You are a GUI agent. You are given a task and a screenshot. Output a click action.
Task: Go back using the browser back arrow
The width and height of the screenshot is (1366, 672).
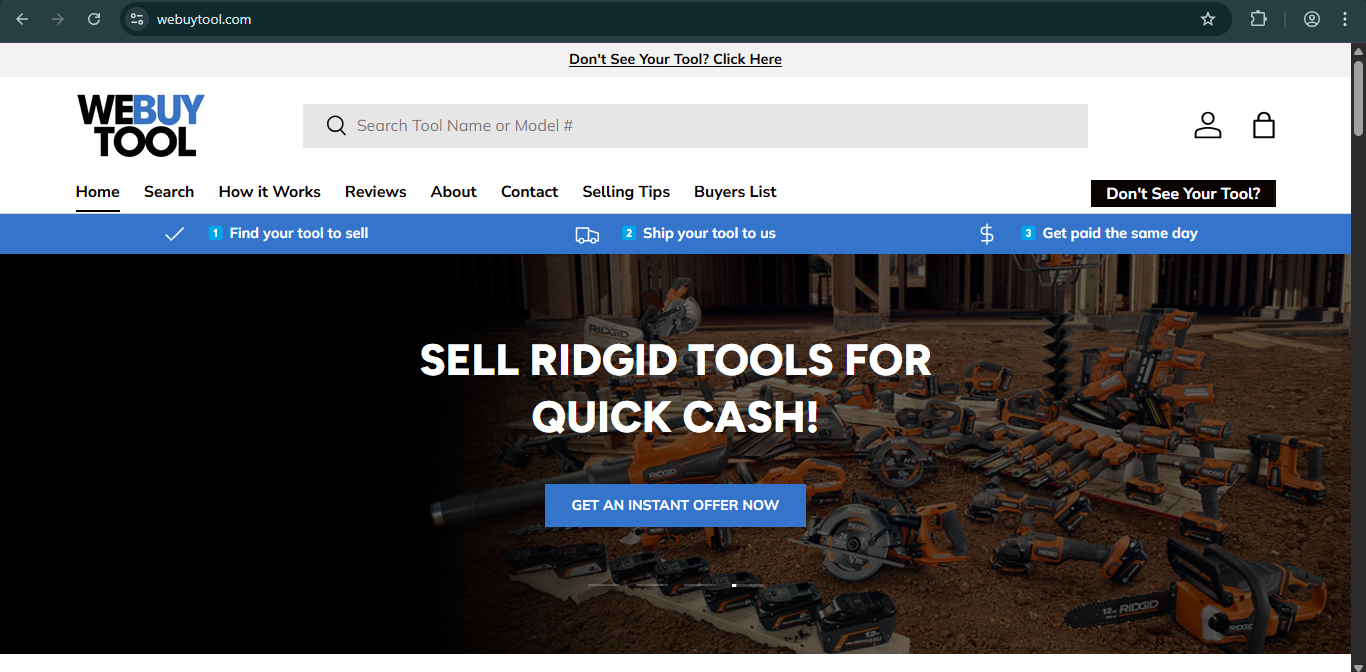[x=22, y=19]
